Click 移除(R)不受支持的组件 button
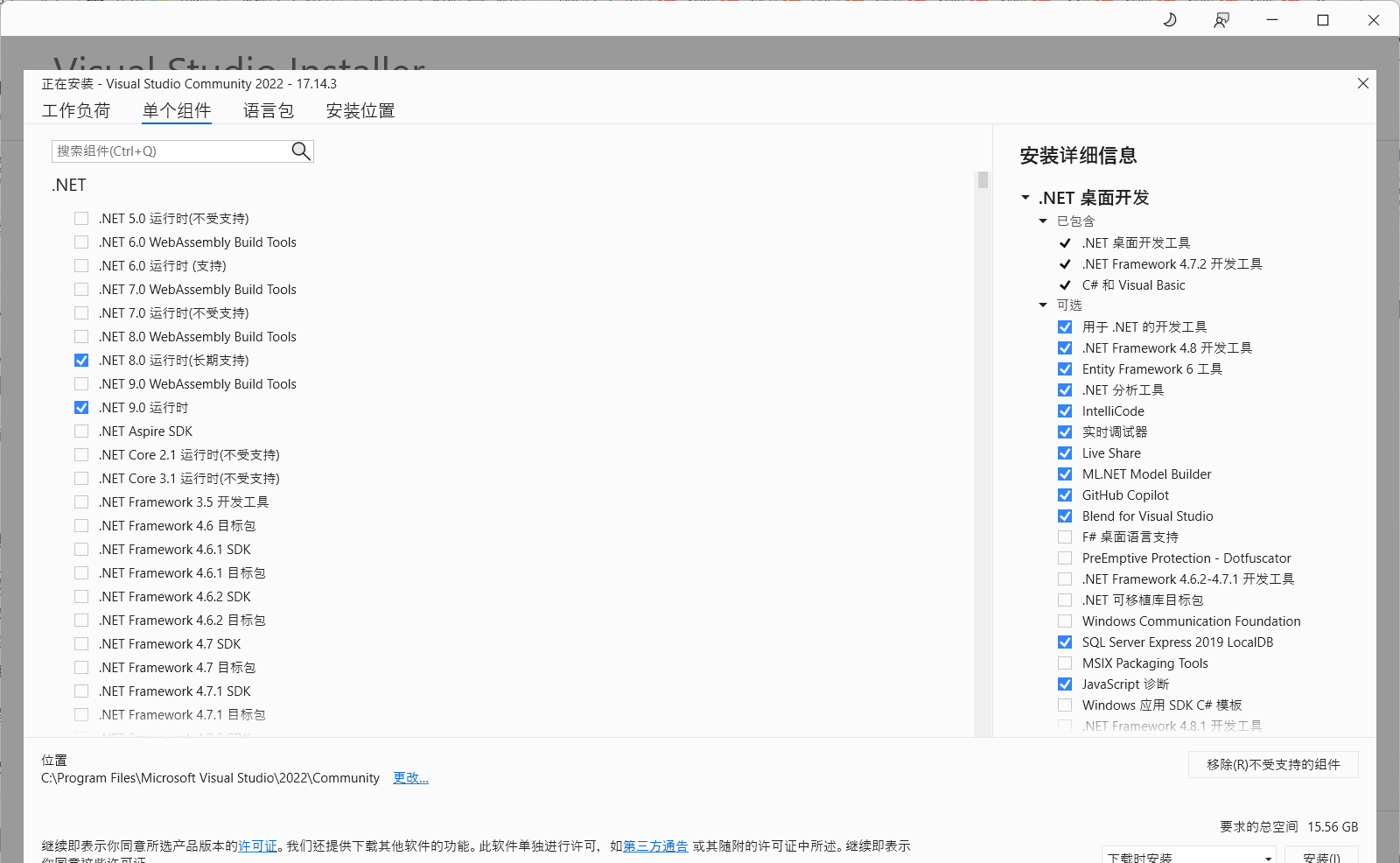Image resolution: width=1400 pixels, height=863 pixels. click(x=1273, y=764)
